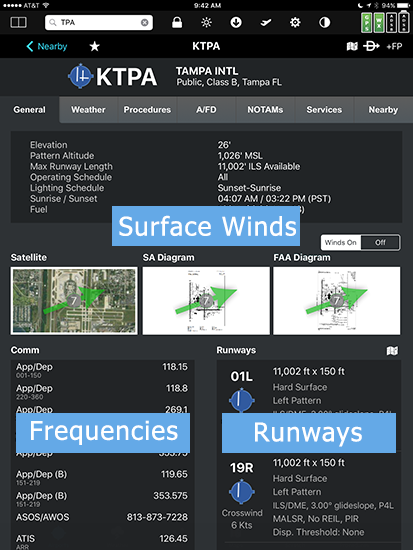Select App/Dep (B) 353.575 frequency
Screen dimensions: 413x550
(x=102, y=499)
